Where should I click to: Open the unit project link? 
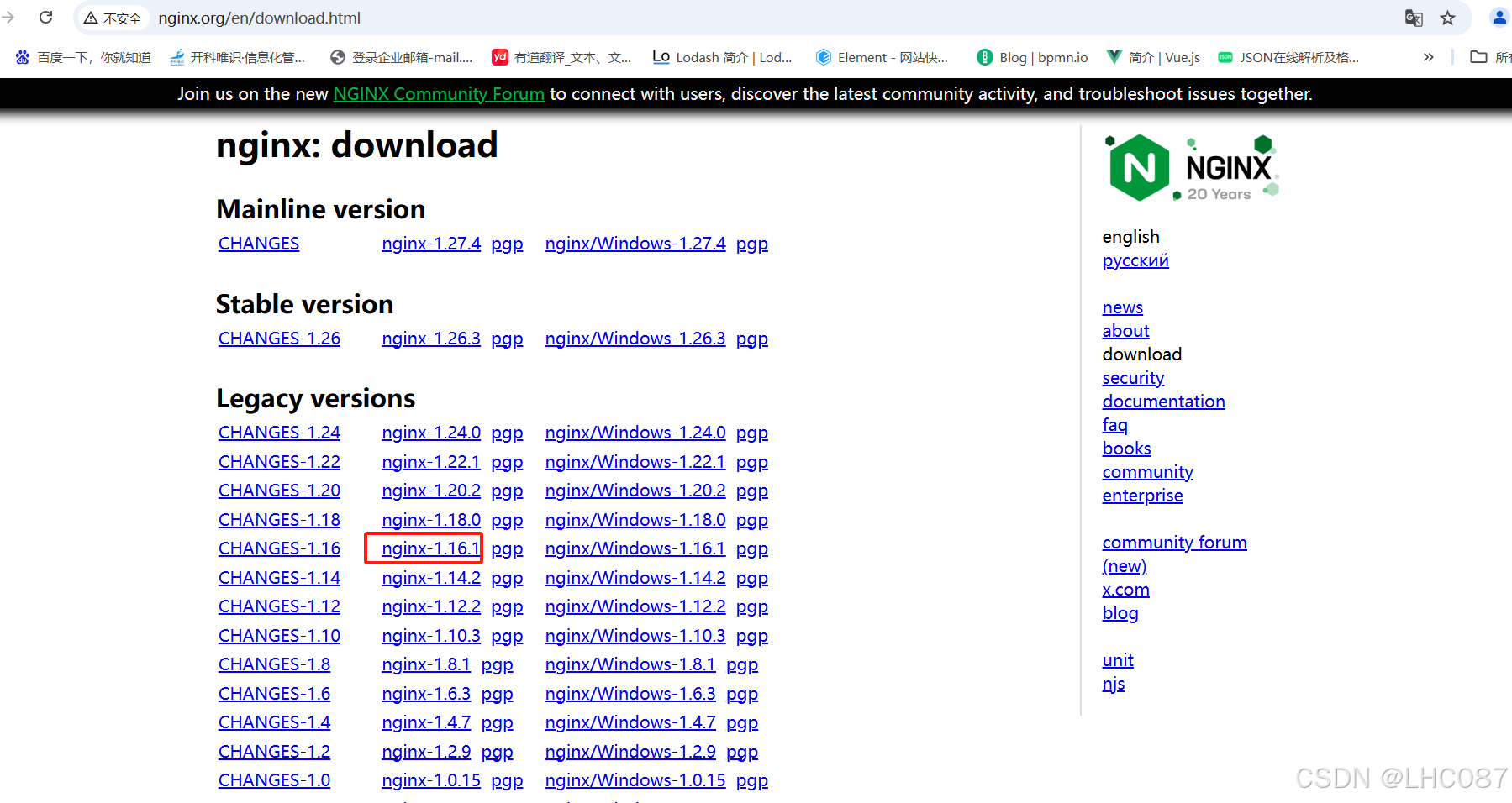[1118, 660]
